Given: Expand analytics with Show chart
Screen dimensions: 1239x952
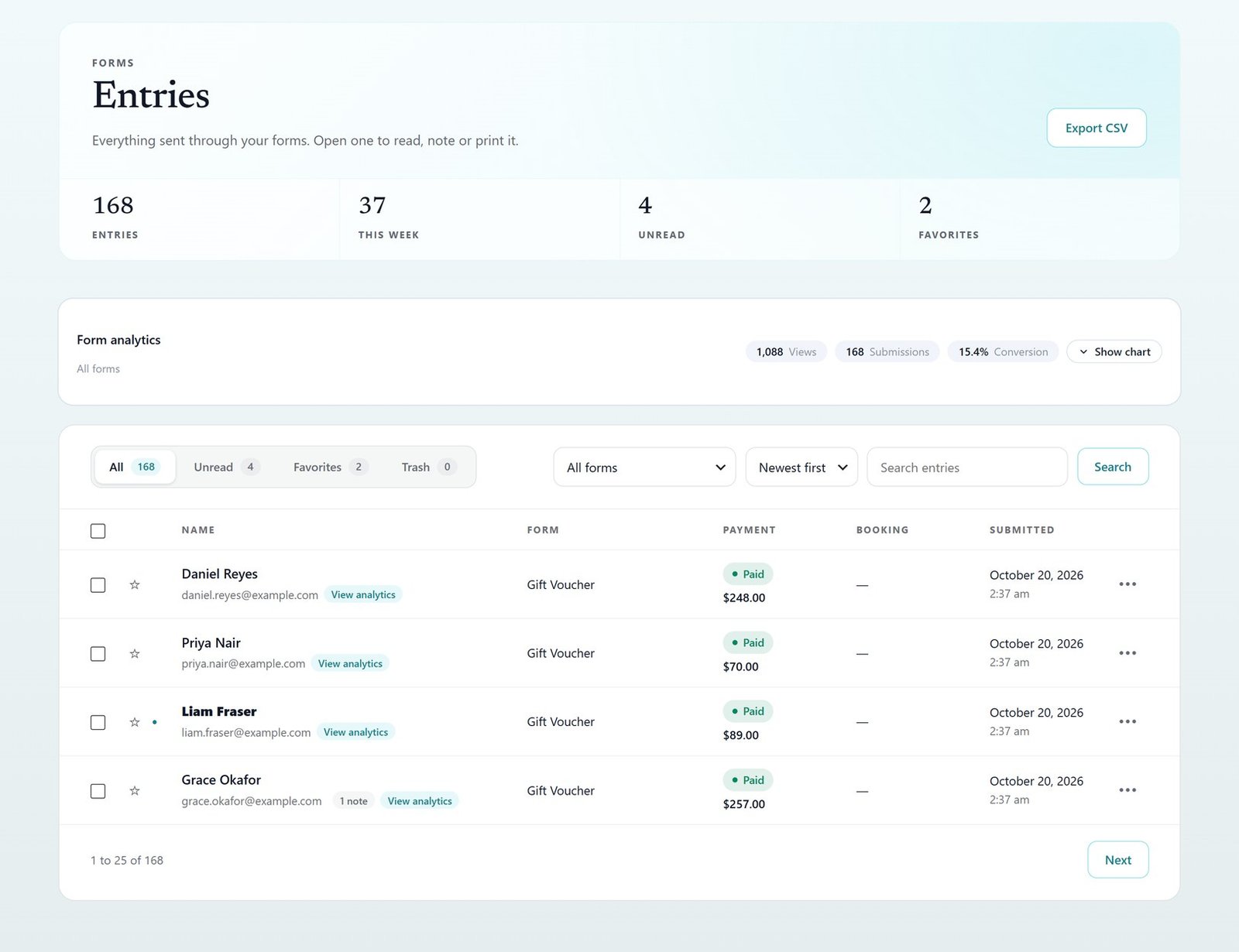Looking at the screenshot, I should [1114, 351].
